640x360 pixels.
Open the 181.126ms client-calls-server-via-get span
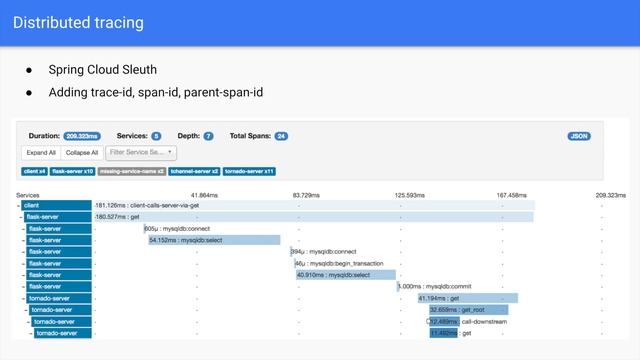[314, 205]
